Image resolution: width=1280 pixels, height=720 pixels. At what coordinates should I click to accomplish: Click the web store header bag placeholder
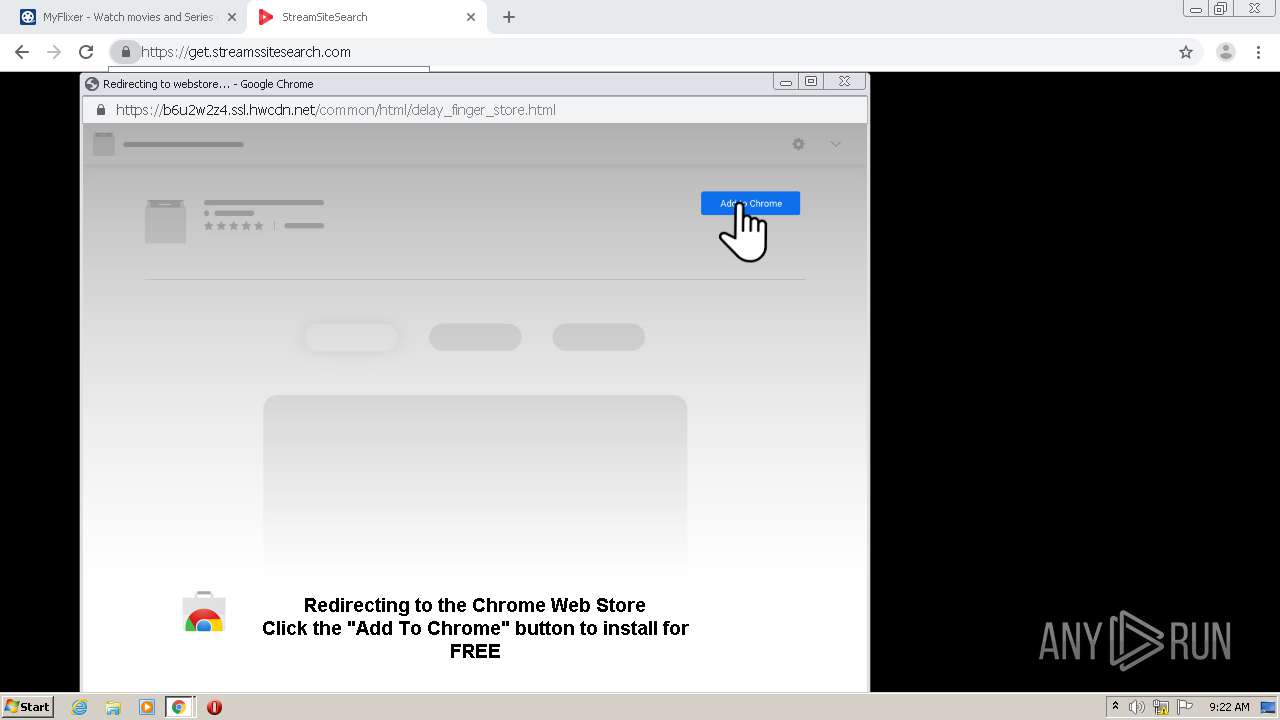pos(104,144)
